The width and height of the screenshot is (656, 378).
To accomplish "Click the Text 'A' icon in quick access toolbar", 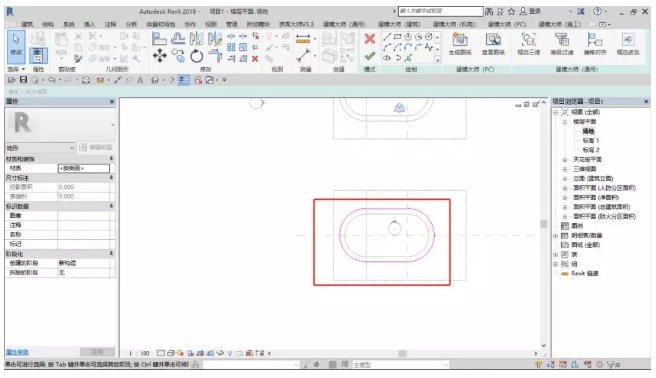I will tap(140, 80).
